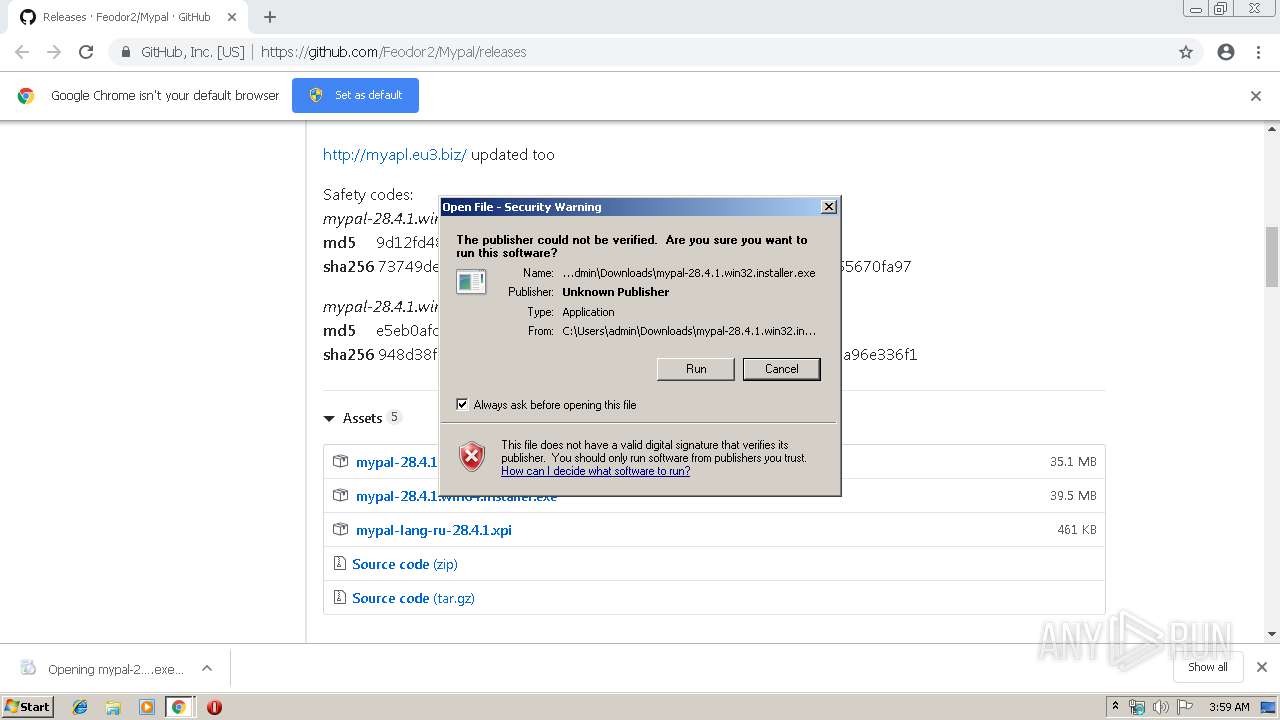
Task: Collapse the Assets section triangle
Action: click(329, 418)
